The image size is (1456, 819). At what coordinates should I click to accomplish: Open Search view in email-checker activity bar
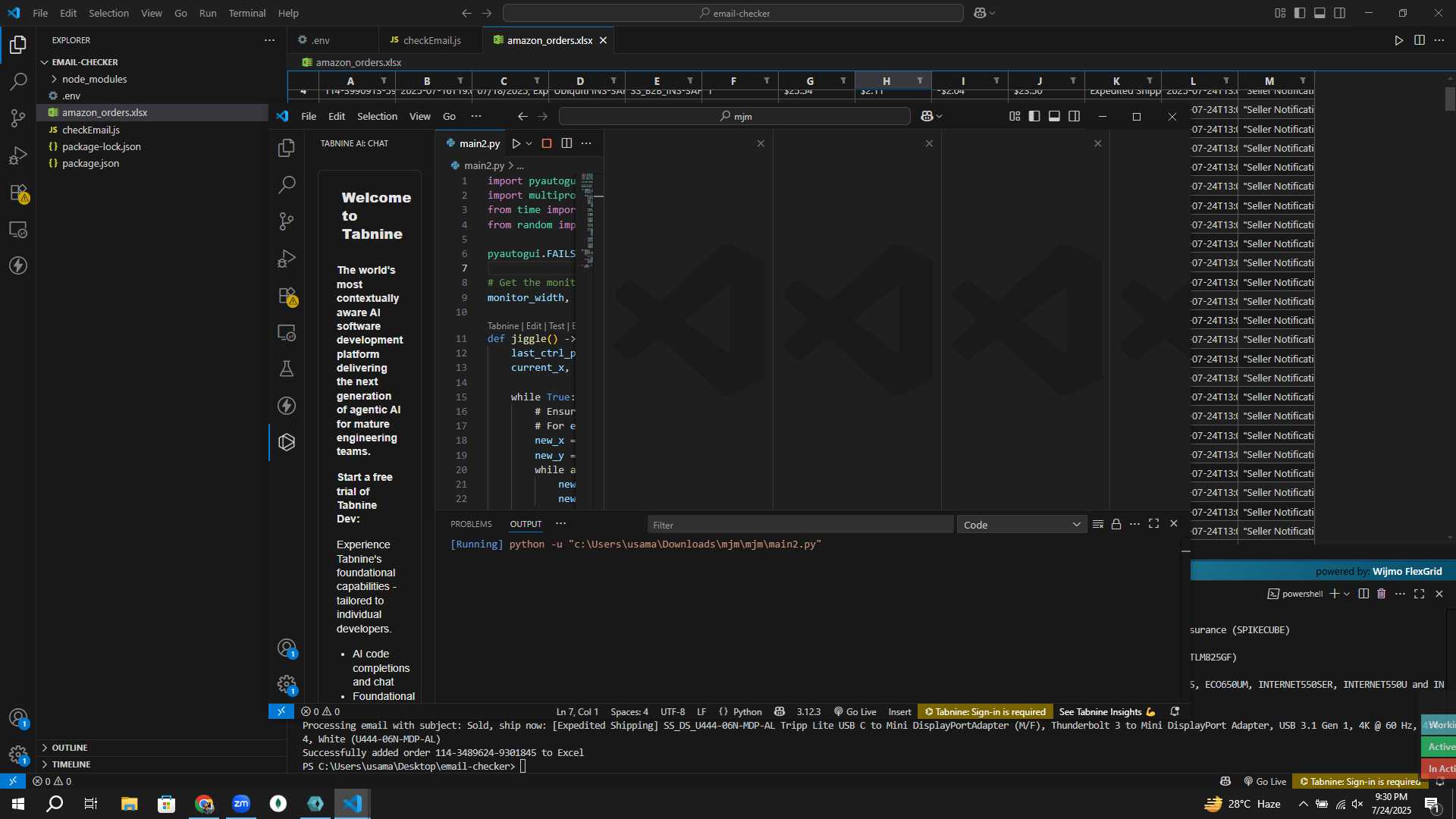(x=18, y=81)
